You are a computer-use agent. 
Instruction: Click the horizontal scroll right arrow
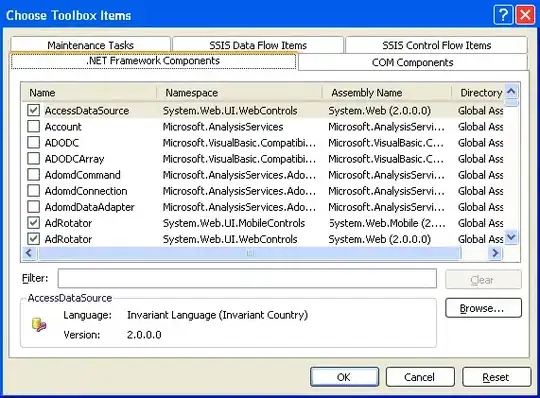coord(495,253)
